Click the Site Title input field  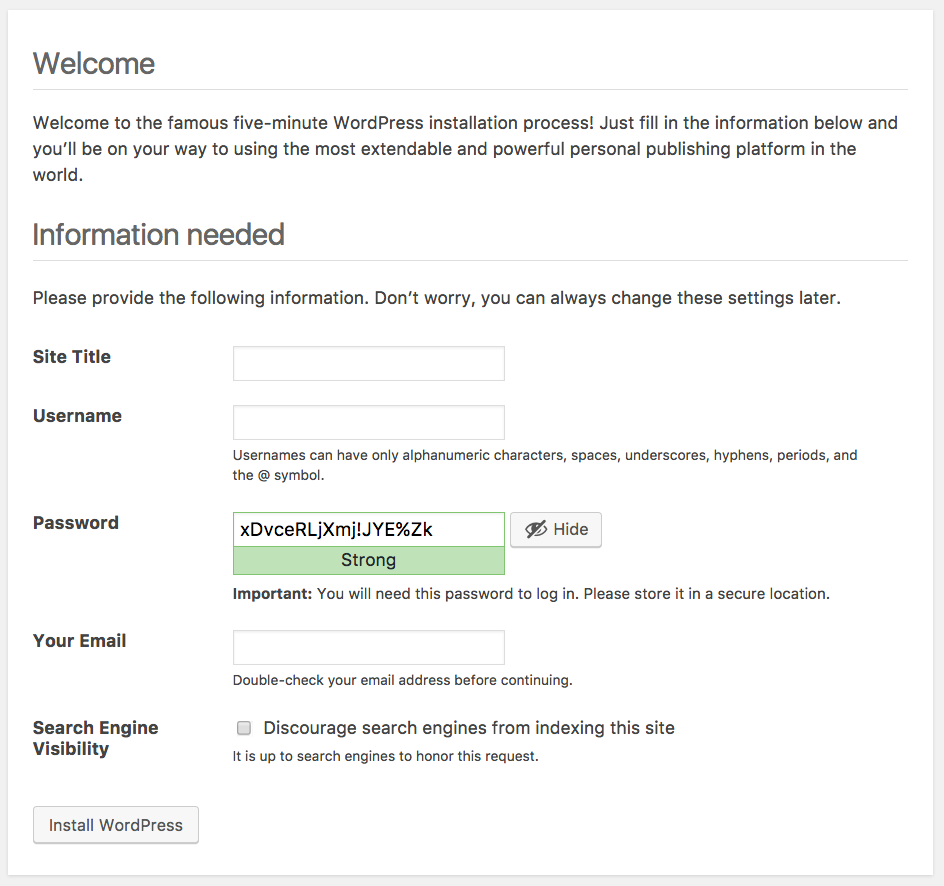[x=368, y=364]
